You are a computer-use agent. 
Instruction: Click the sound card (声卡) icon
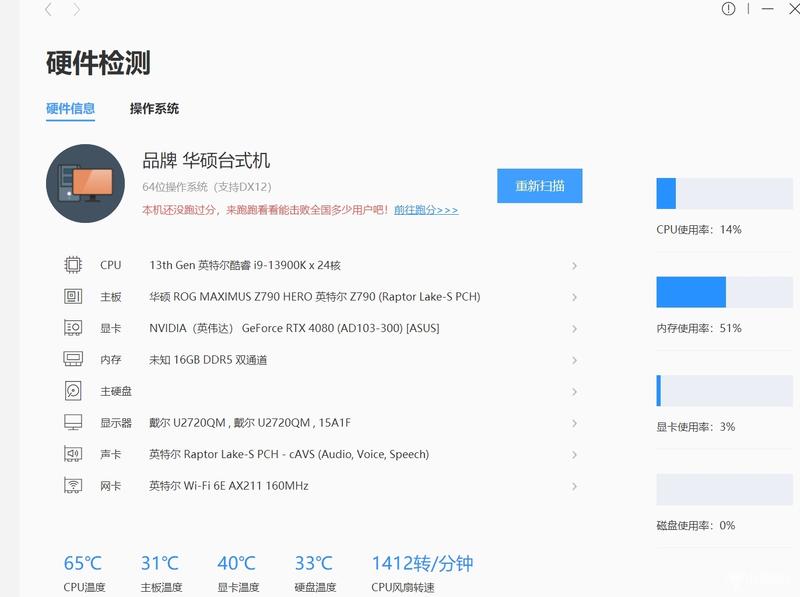(73, 454)
